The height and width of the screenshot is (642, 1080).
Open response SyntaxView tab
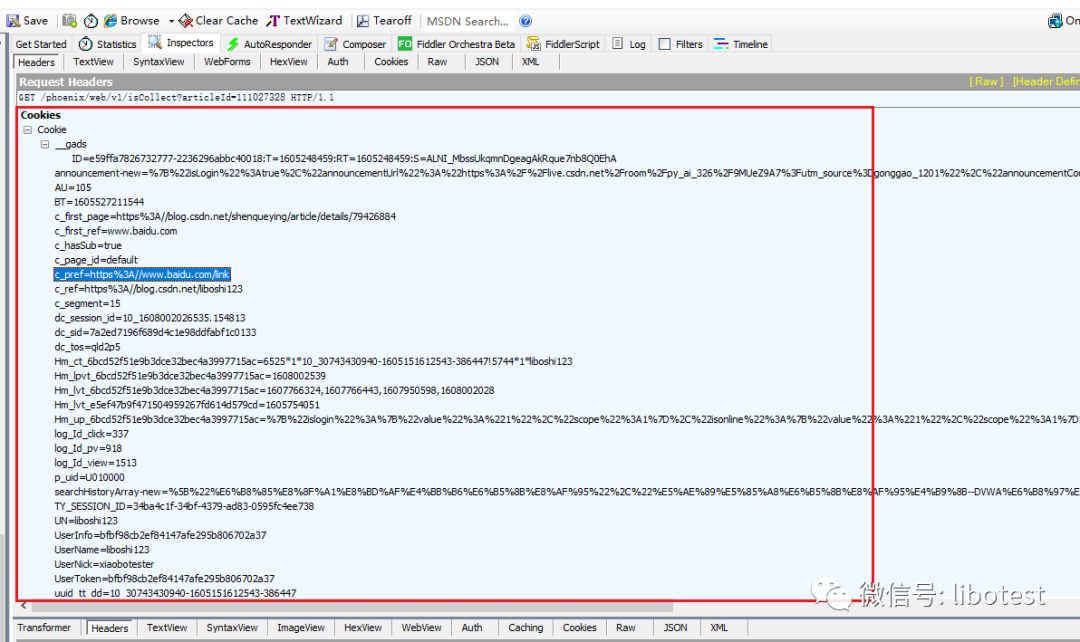click(x=231, y=628)
